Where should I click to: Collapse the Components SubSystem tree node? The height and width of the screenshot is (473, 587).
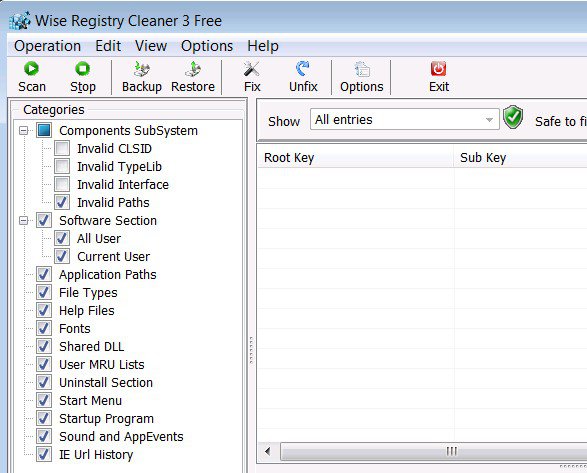click(x=24, y=131)
